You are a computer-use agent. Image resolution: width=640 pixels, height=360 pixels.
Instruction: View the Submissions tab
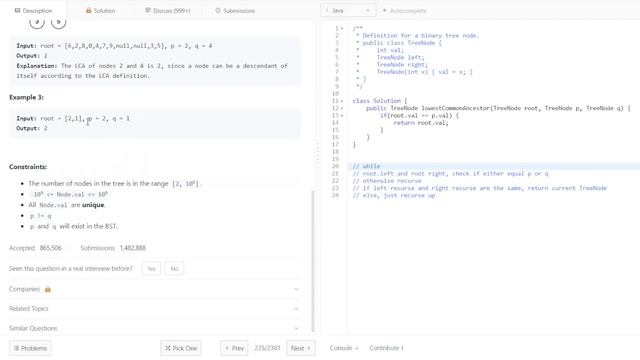235,11
